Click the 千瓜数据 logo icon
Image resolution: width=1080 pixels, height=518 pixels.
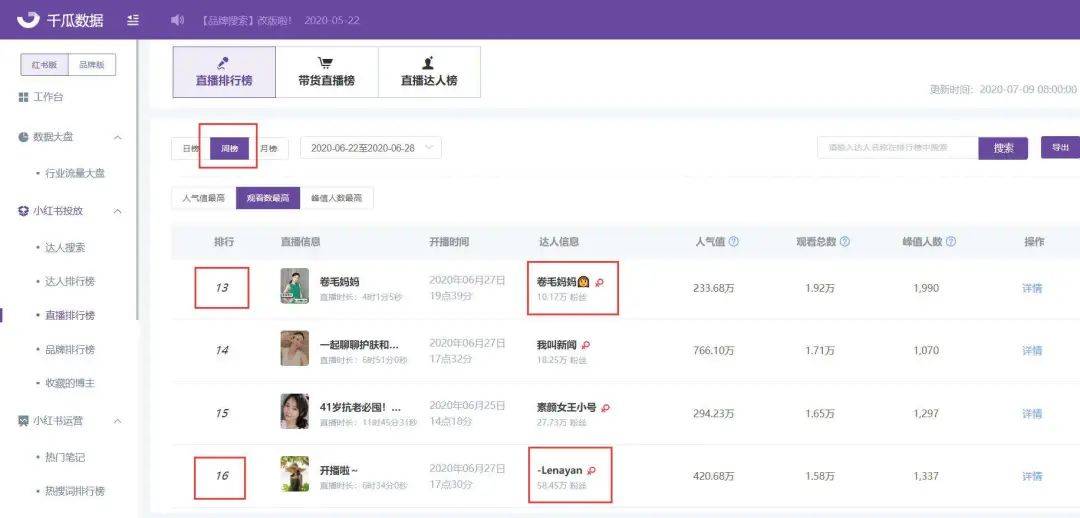[28, 19]
